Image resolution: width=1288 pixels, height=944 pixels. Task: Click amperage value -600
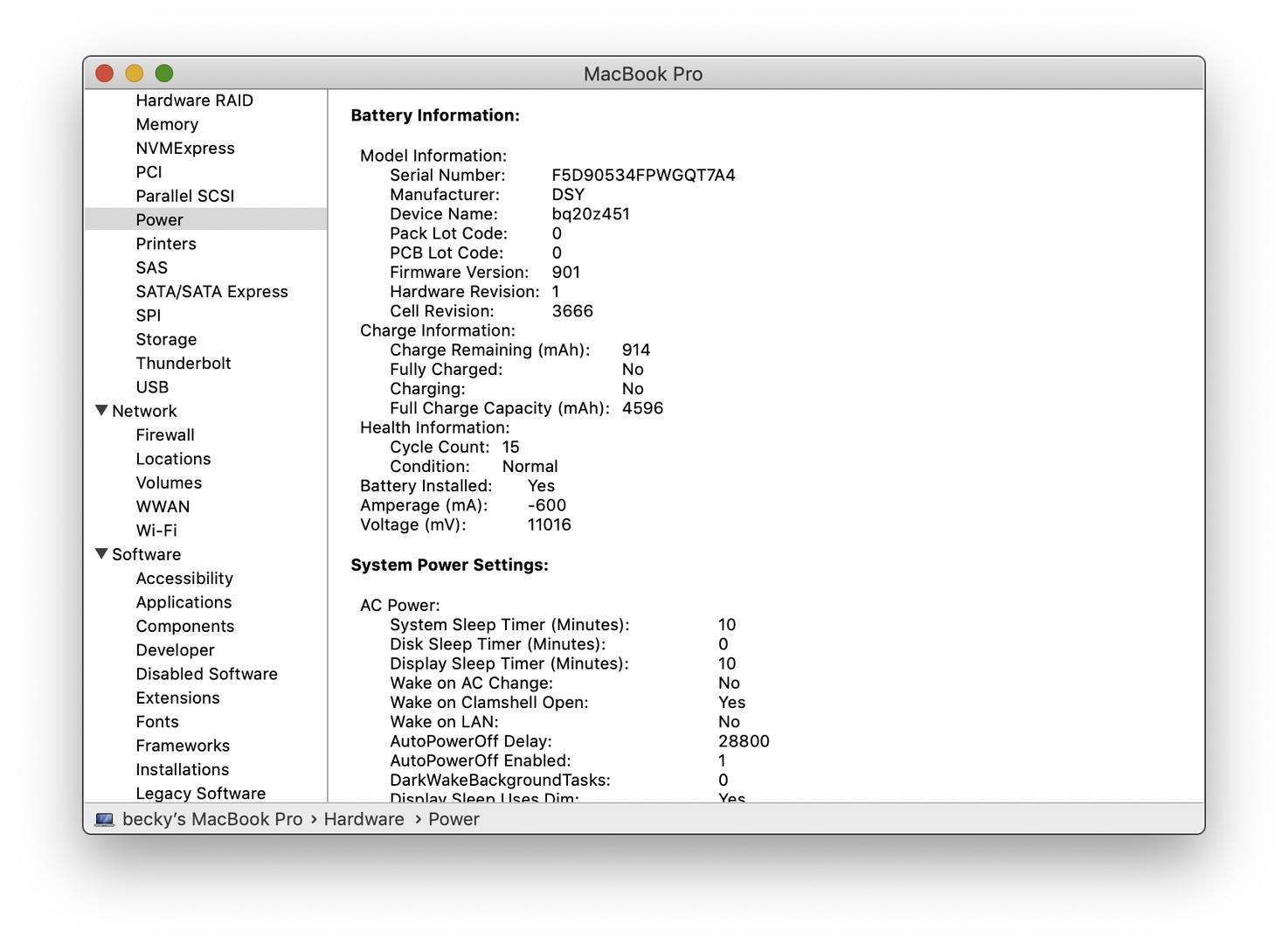coord(546,504)
